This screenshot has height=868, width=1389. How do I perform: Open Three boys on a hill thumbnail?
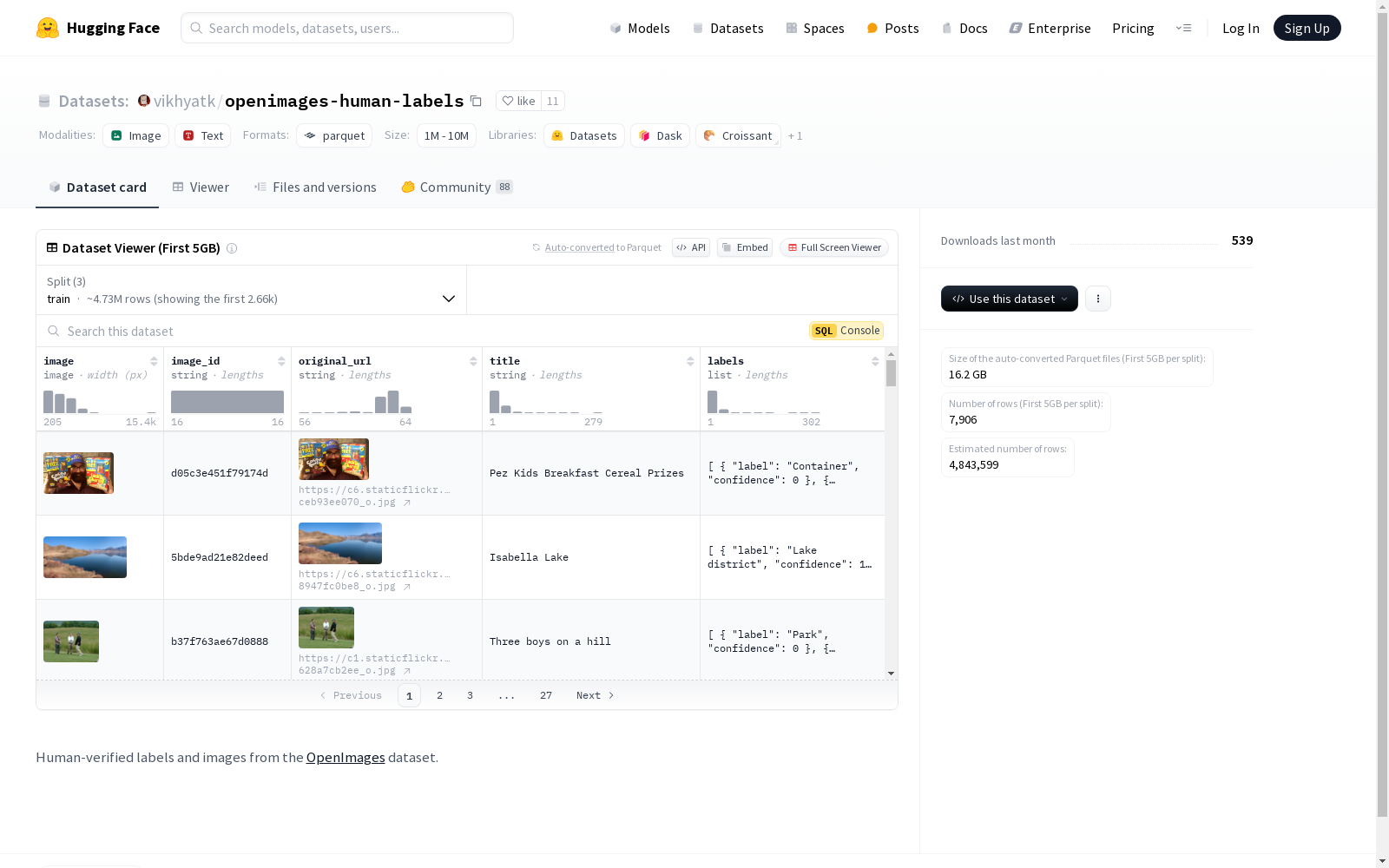click(71, 641)
